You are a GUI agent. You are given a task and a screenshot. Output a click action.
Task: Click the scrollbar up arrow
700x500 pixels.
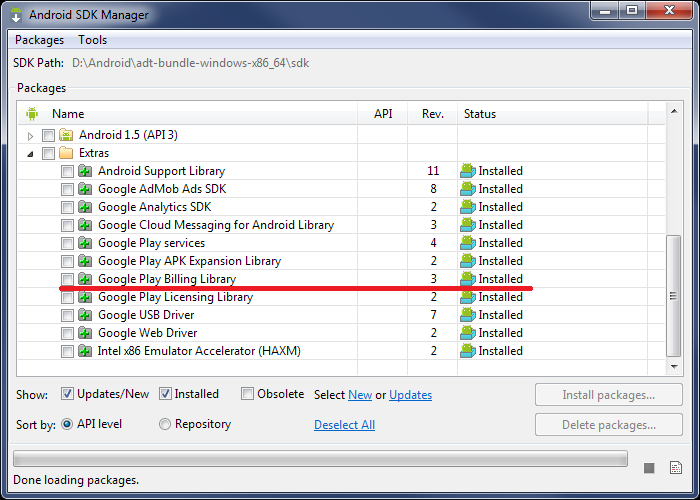point(674,111)
